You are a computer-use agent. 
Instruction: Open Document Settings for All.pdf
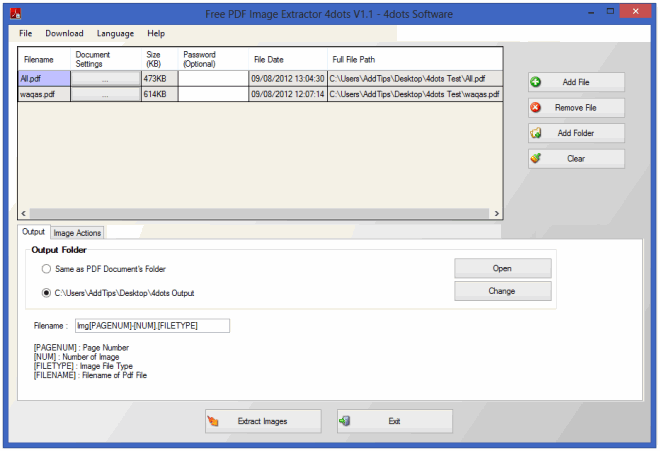coord(106,79)
